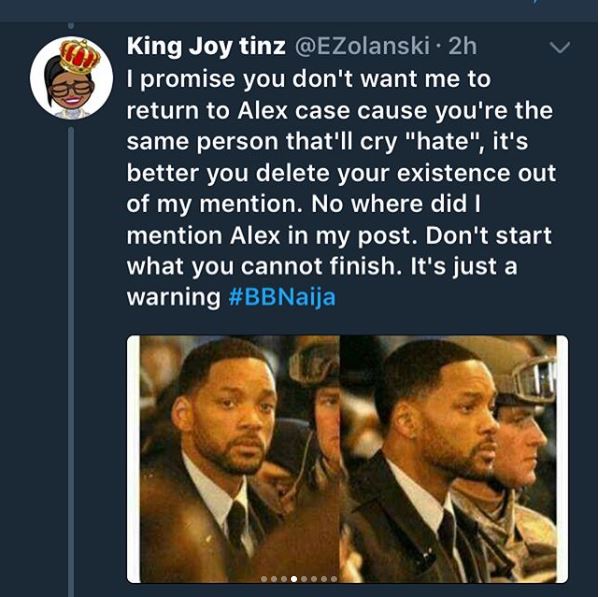Click the thread line below the avatar
The height and width of the screenshot is (597, 600).
point(71,350)
